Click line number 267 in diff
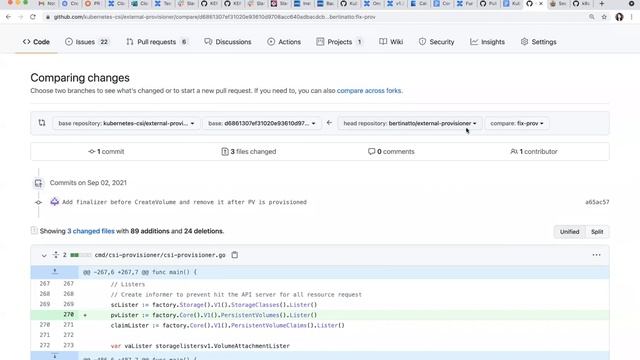This screenshot has height=360, width=640. [x=44, y=283]
